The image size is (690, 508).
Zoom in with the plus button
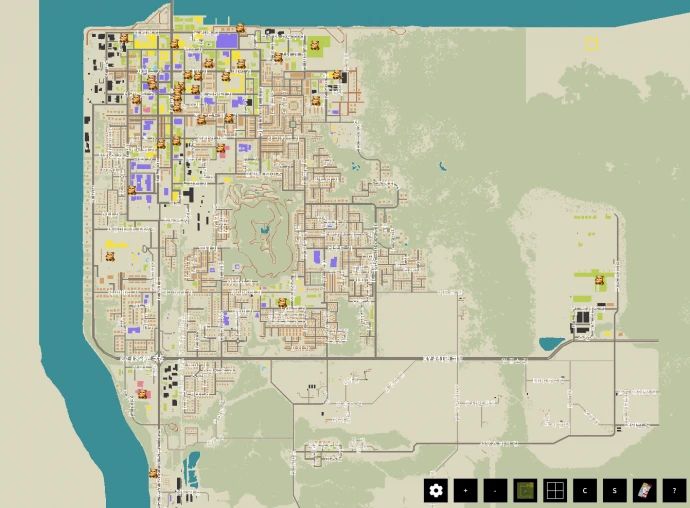tap(465, 490)
